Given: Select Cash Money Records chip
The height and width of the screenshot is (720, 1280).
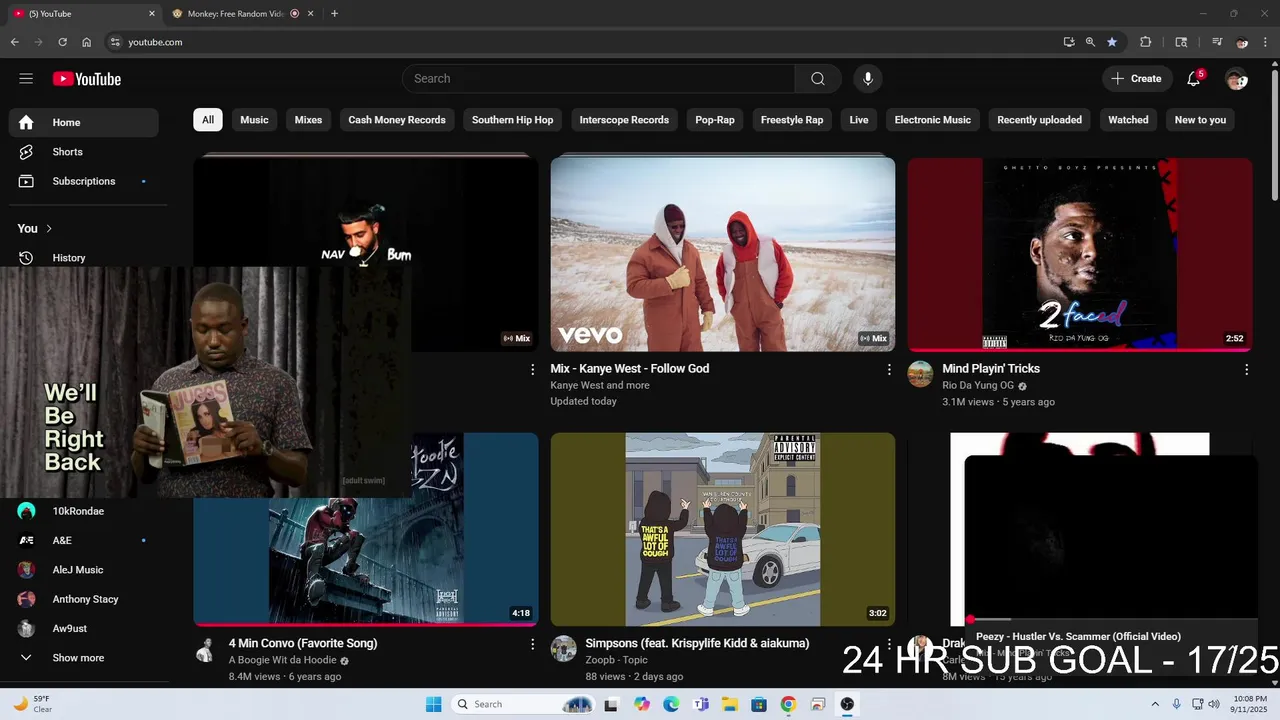Looking at the screenshot, I should coord(397,120).
